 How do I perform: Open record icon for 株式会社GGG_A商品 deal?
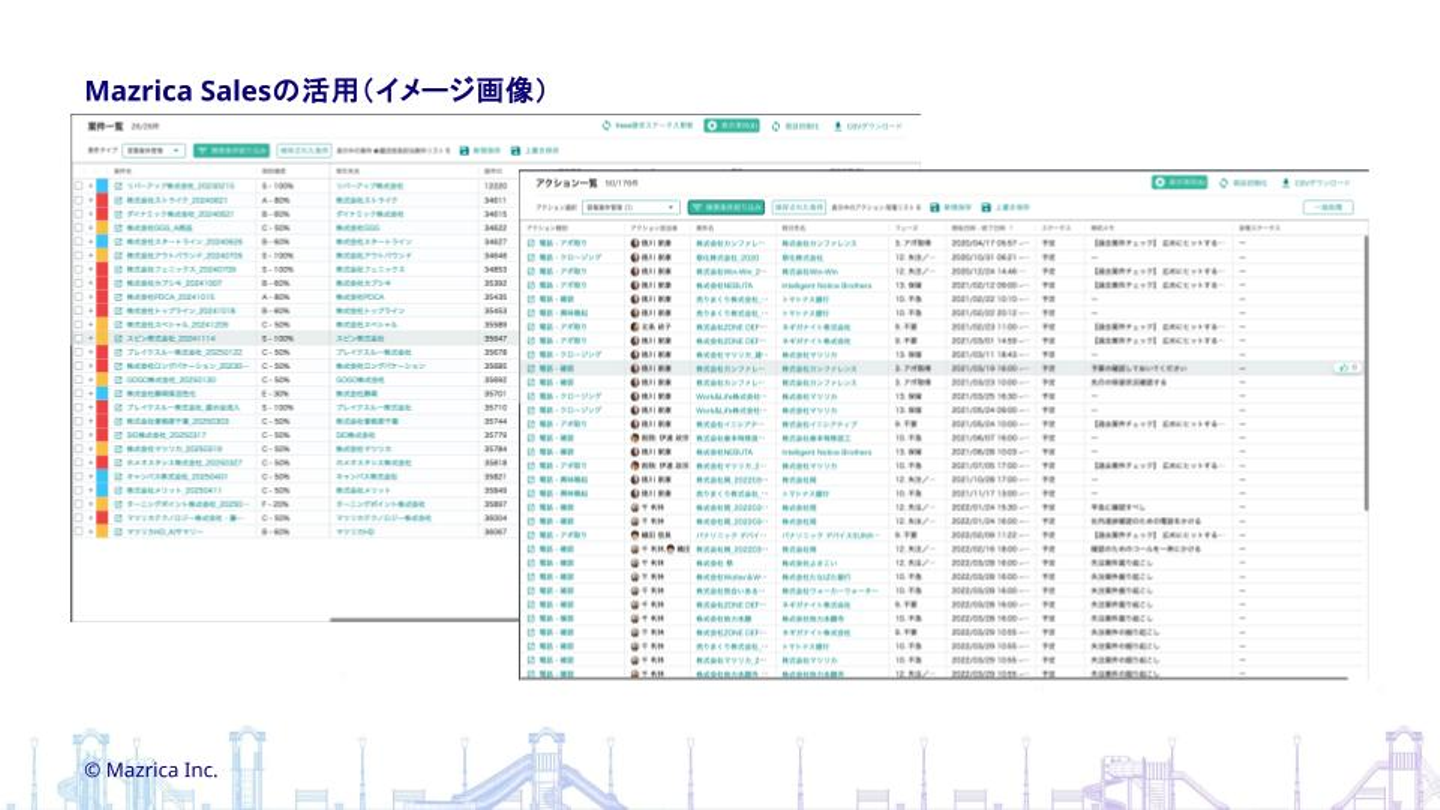click(x=118, y=228)
